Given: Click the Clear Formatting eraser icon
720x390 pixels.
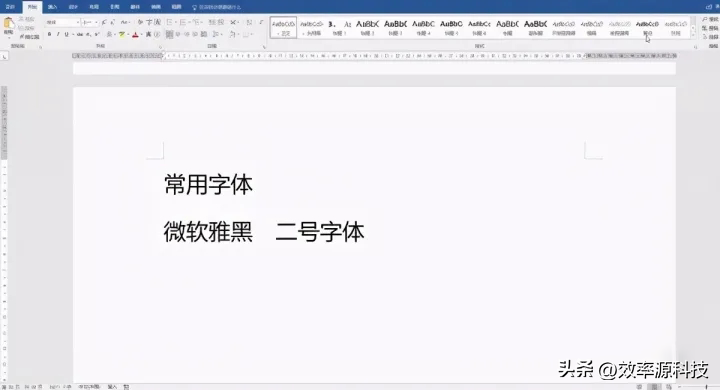Looking at the screenshot, I should coord(140,22).
